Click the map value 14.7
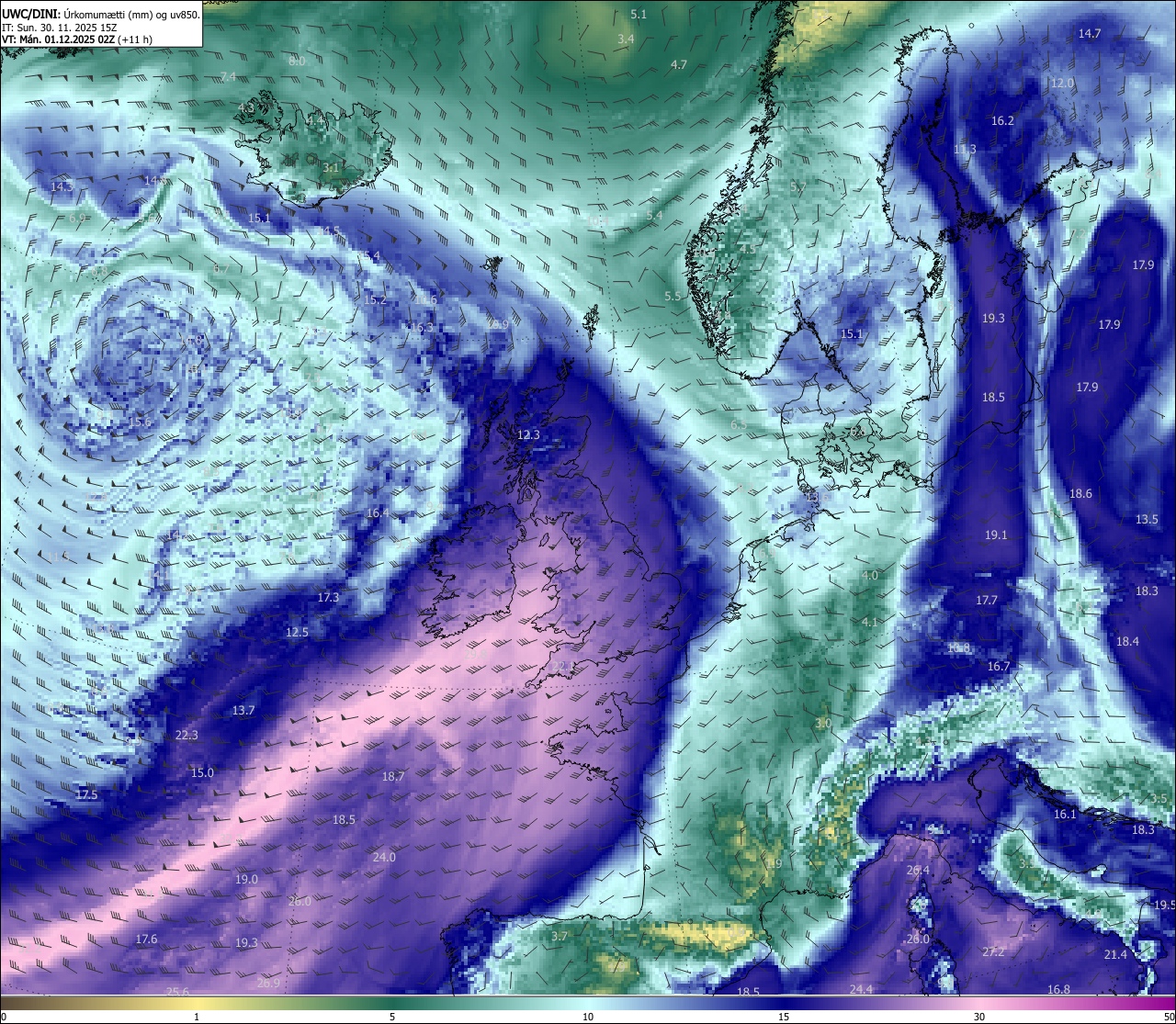The height and width of the screenshot is (1024, 1176). click(x=1089, y=33)
